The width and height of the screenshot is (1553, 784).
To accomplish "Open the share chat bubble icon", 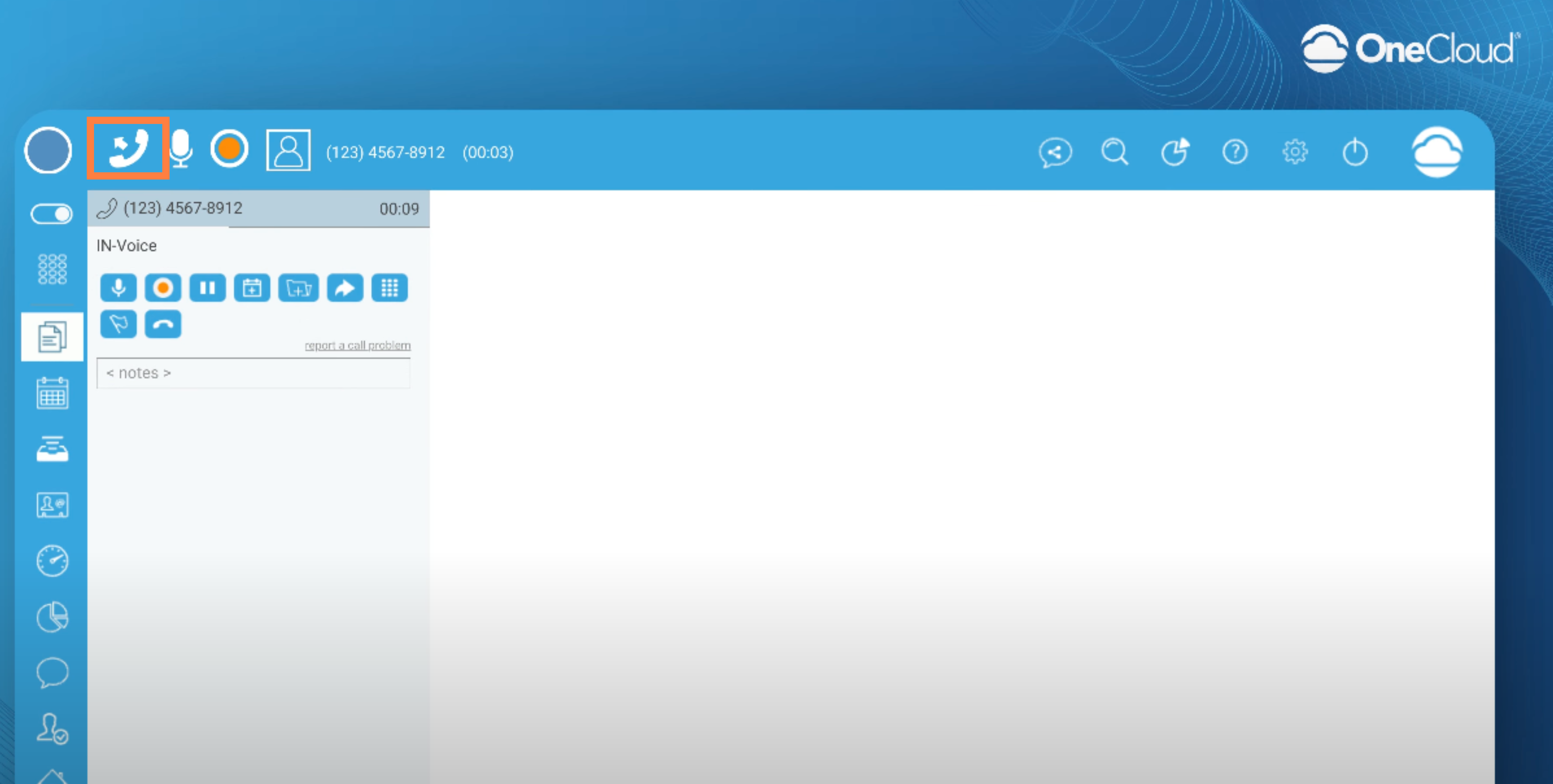I will pos(1055,152).
